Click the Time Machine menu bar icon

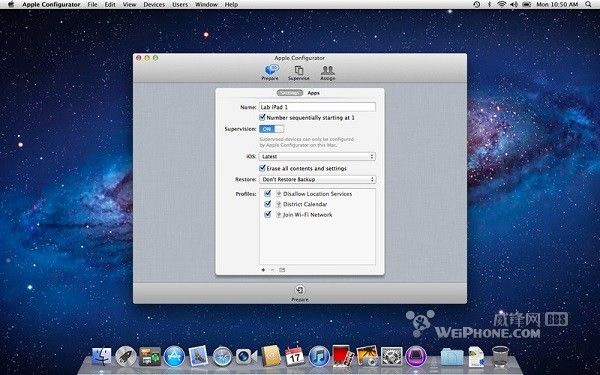pos(476,5)
